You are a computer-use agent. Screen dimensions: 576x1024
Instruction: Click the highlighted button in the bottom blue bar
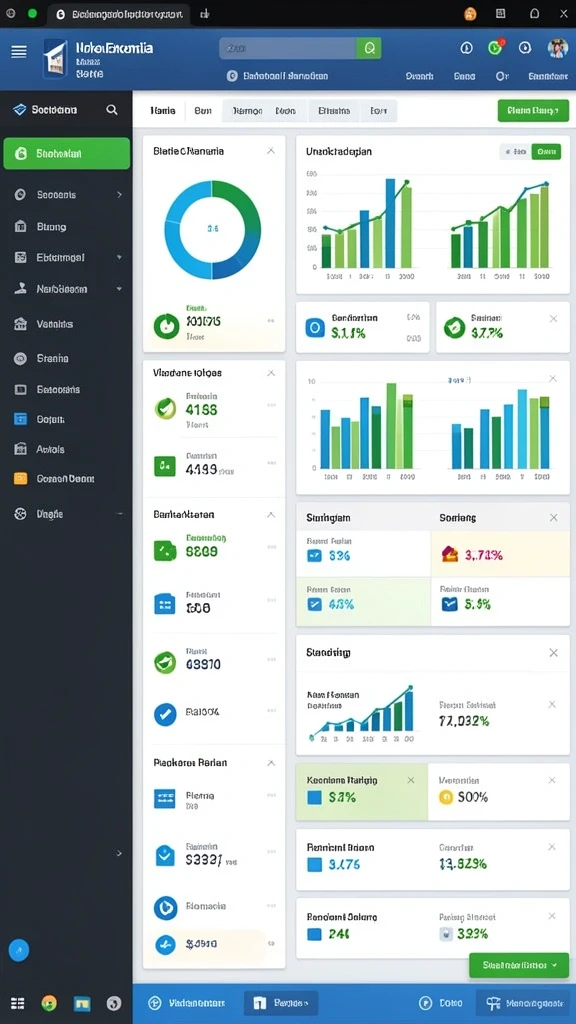[x=280, y=1002]
